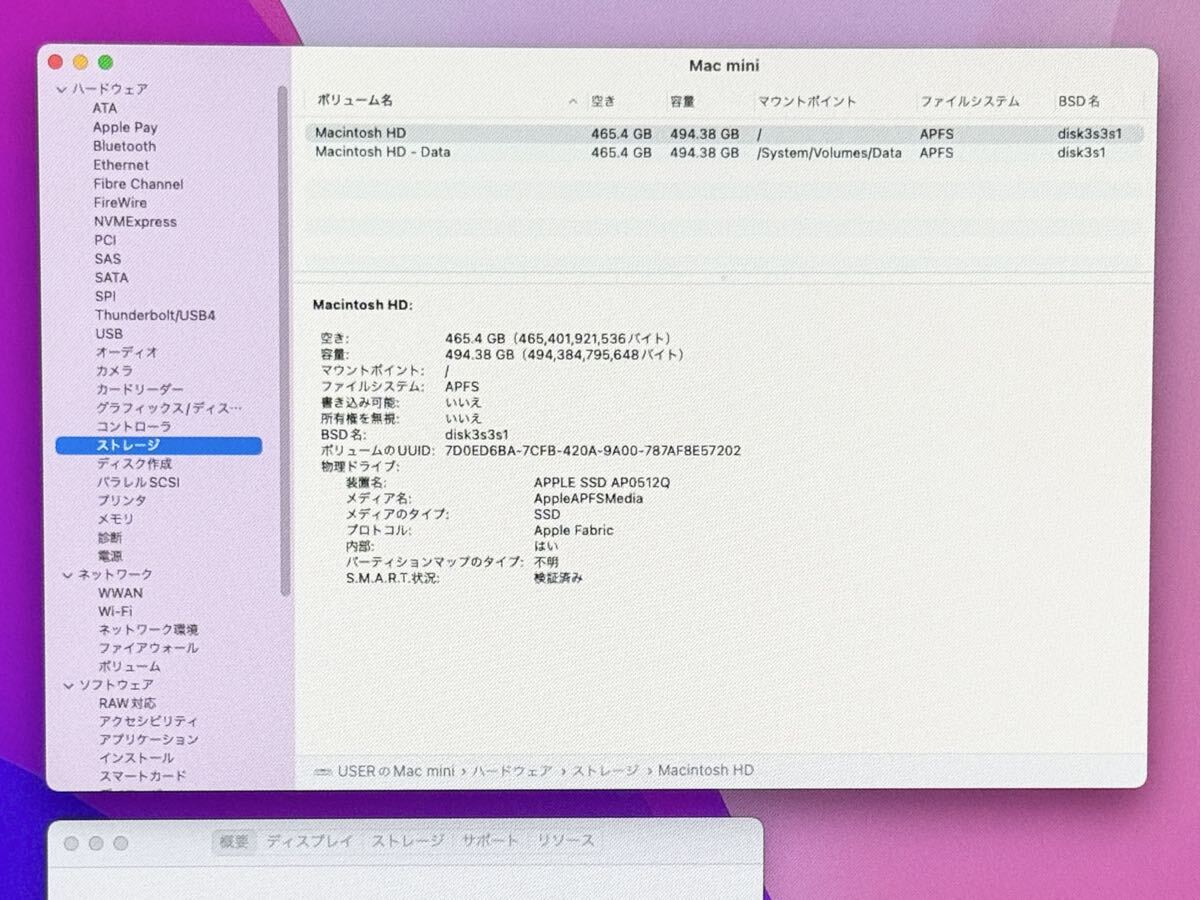Select PCI in the sidebar
The image size is (1200, 900).
(x=105, y=240)
